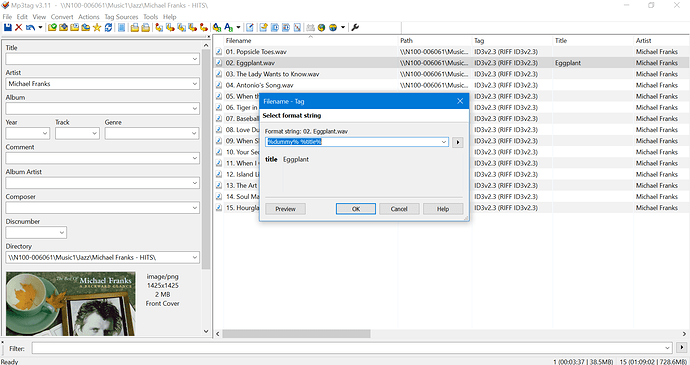
Task: Open the Help menu
Action: pos(169,17)
